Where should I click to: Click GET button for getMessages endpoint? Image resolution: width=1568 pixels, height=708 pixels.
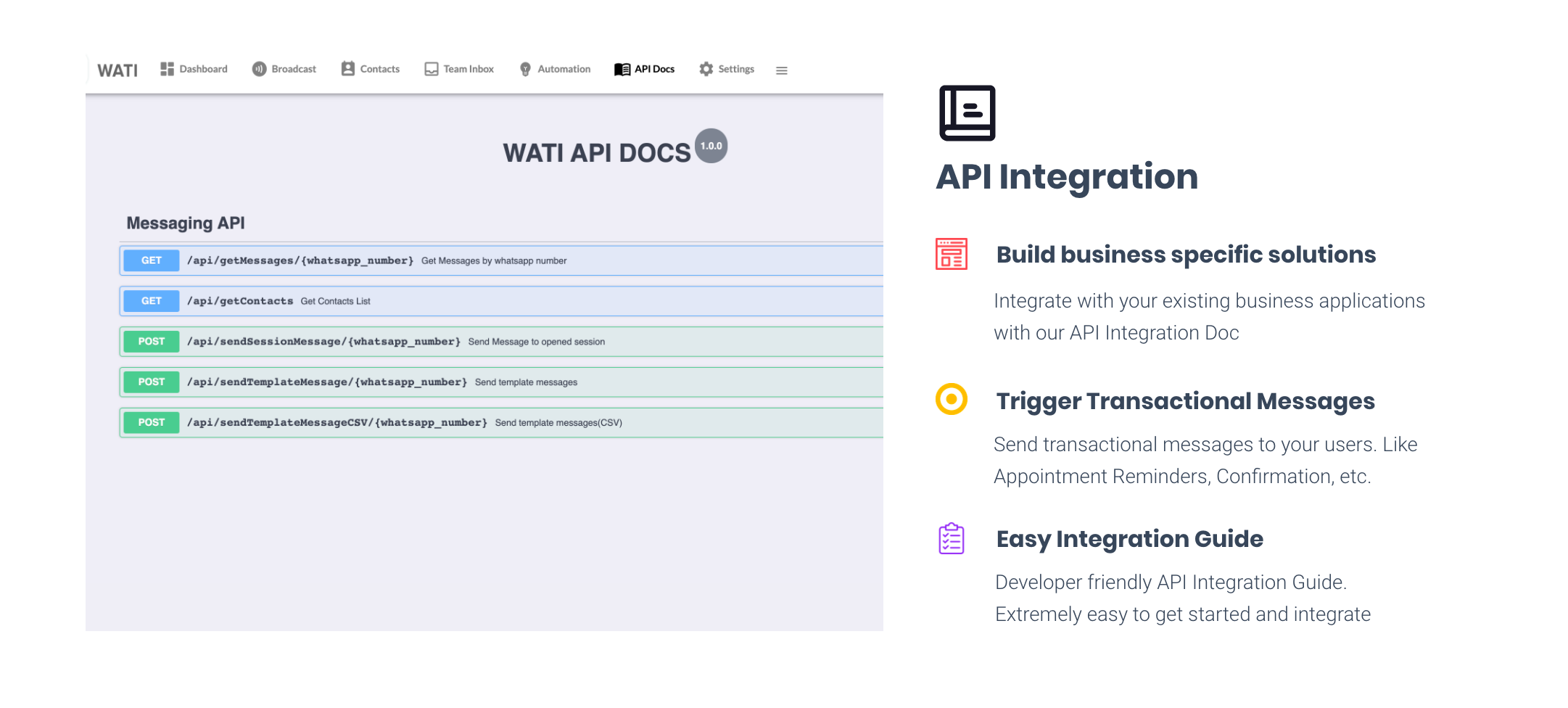[152, 260]
